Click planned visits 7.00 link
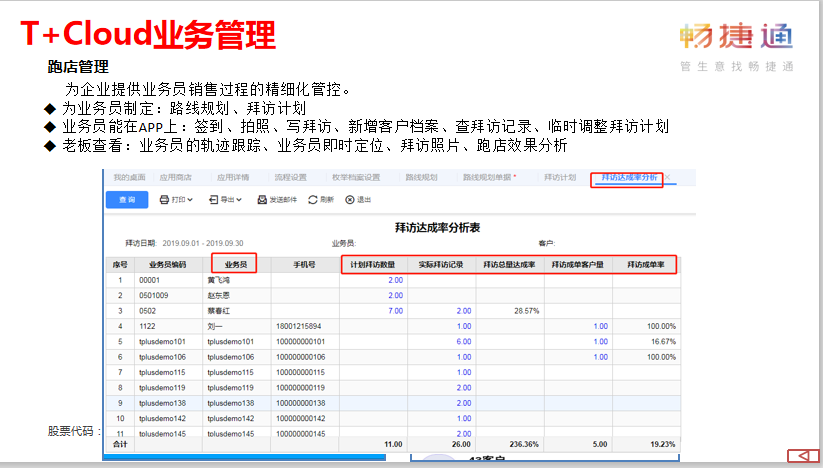 [x=396, y=311]
